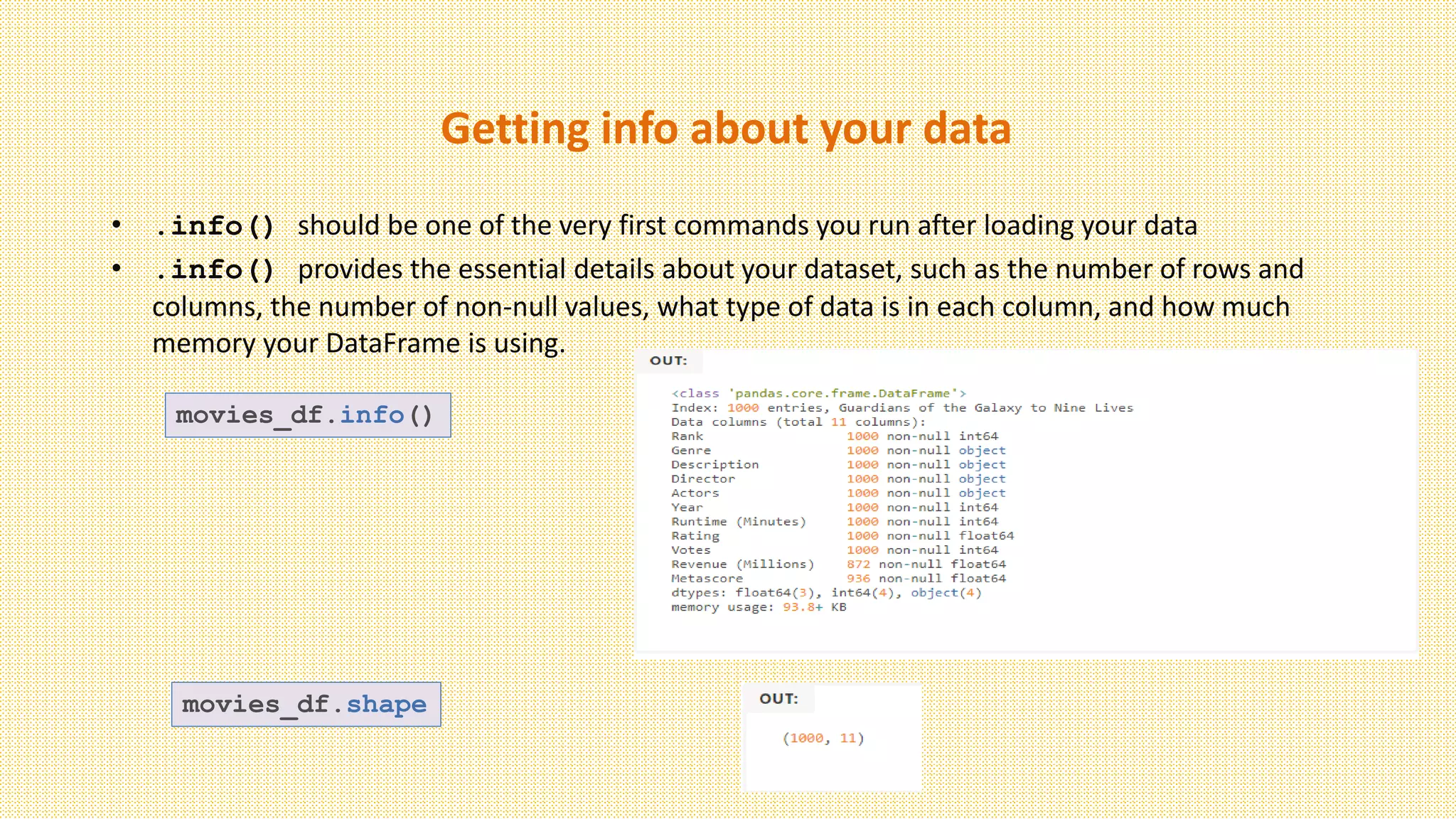Screen dimensions: 1456x819
Task: Click the 'Index: 1000 entries' line
Action: (902, 407)
